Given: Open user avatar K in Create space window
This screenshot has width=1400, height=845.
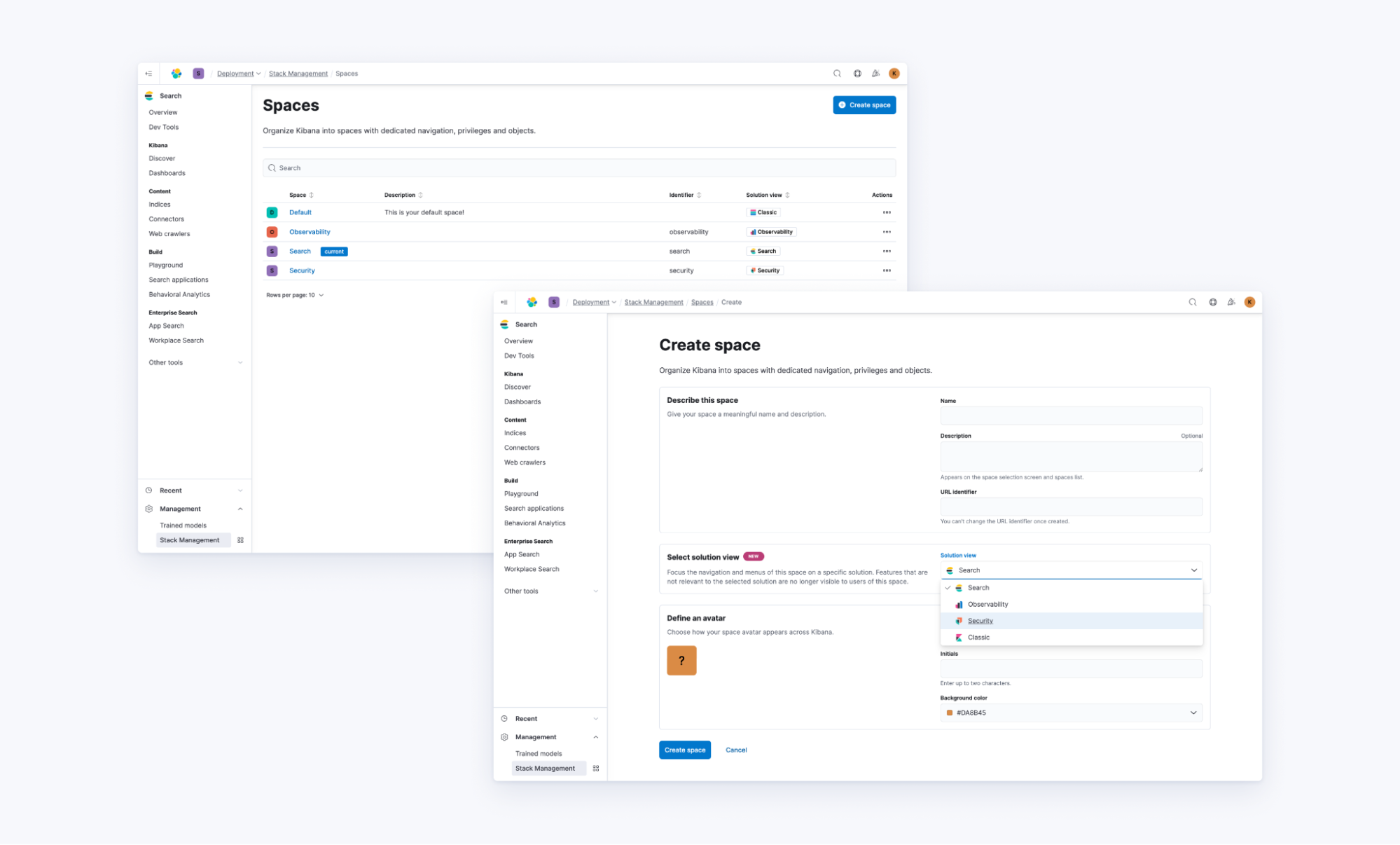Looking at the screenshot, I should coord(1250,302).
